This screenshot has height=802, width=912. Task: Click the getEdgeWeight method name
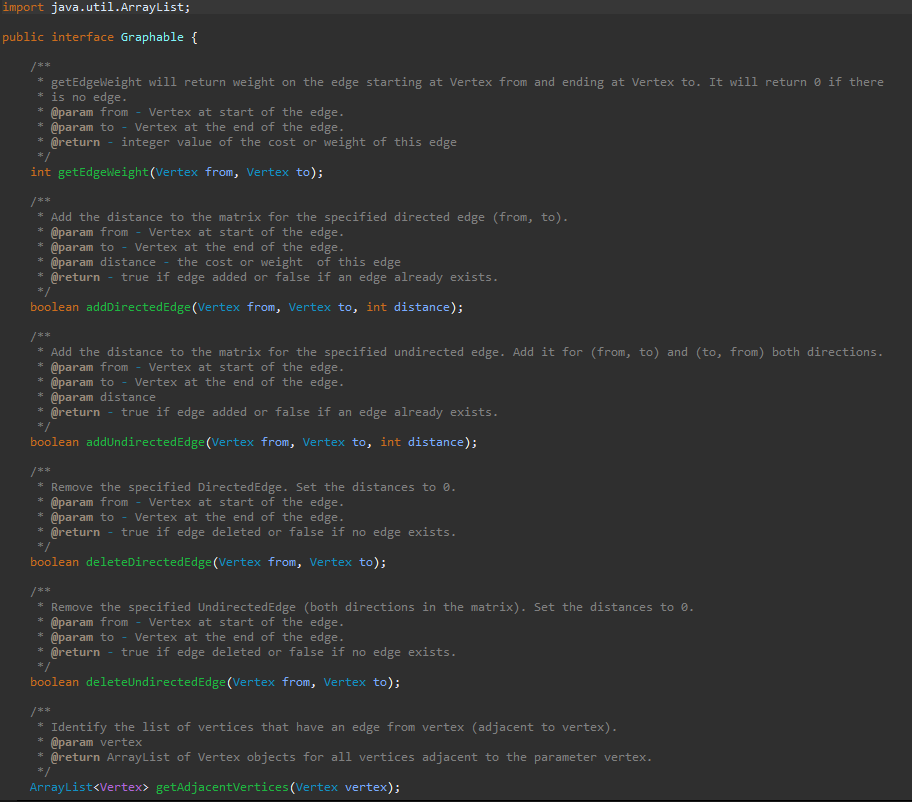(103, 172)
